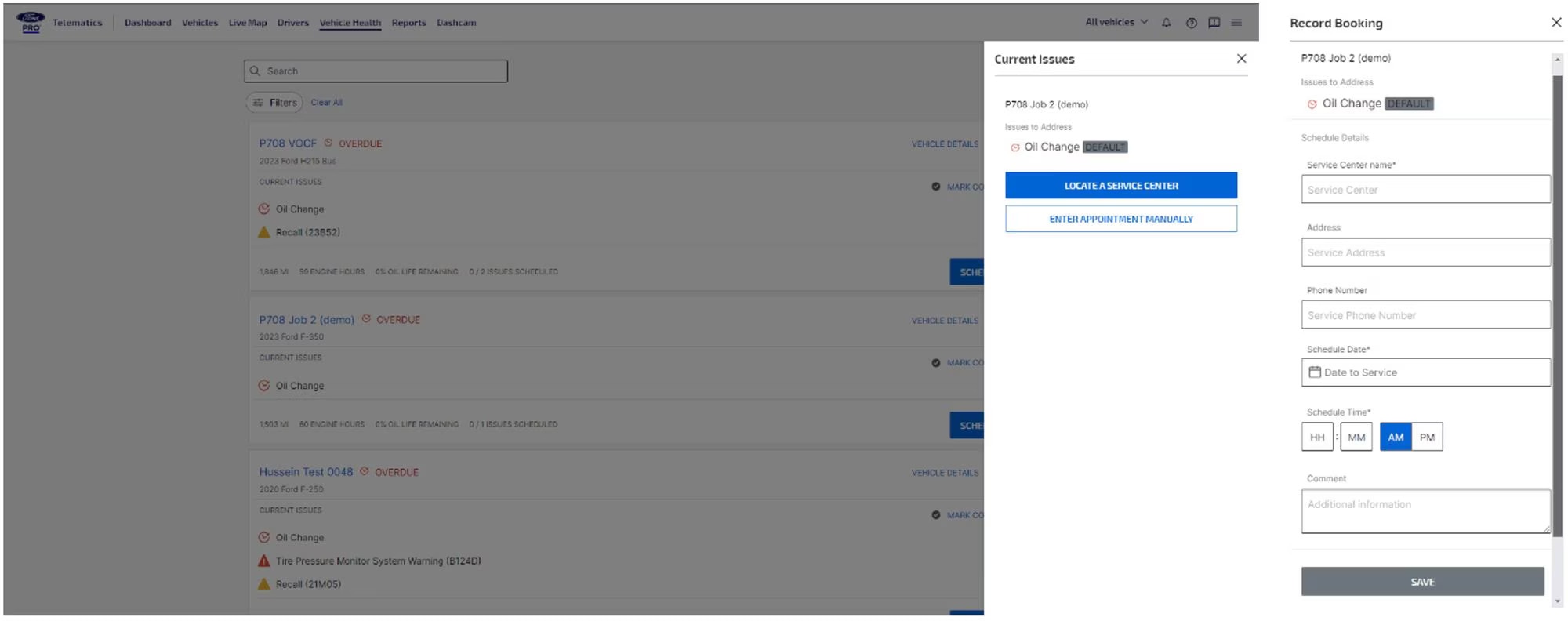The image size is (1568, 621).
Task: Focus the Service Phone Number field
Action: point(1425,315)
